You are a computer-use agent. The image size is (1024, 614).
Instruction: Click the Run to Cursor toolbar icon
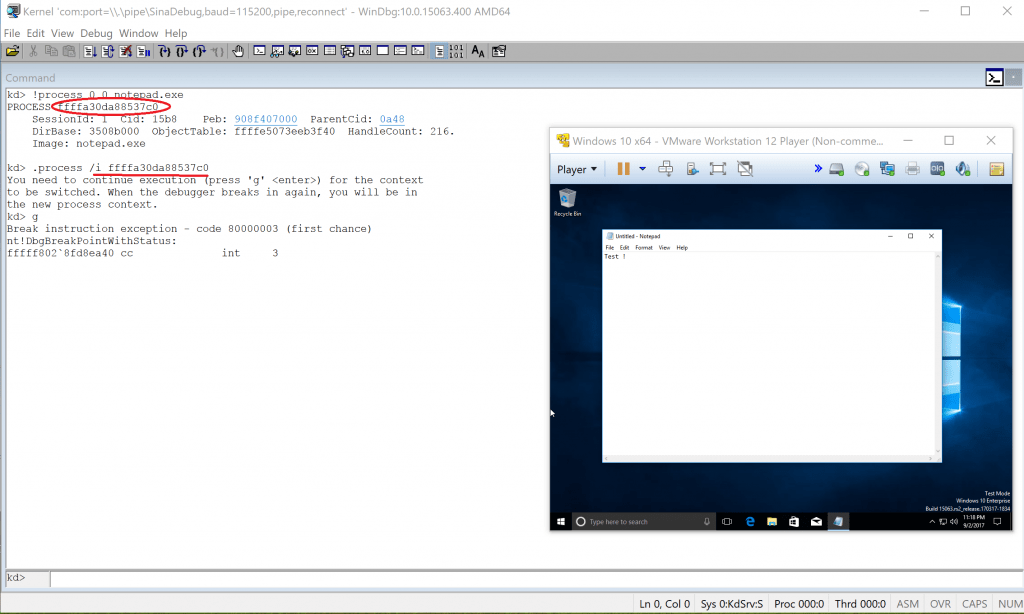tap(217, 51)
